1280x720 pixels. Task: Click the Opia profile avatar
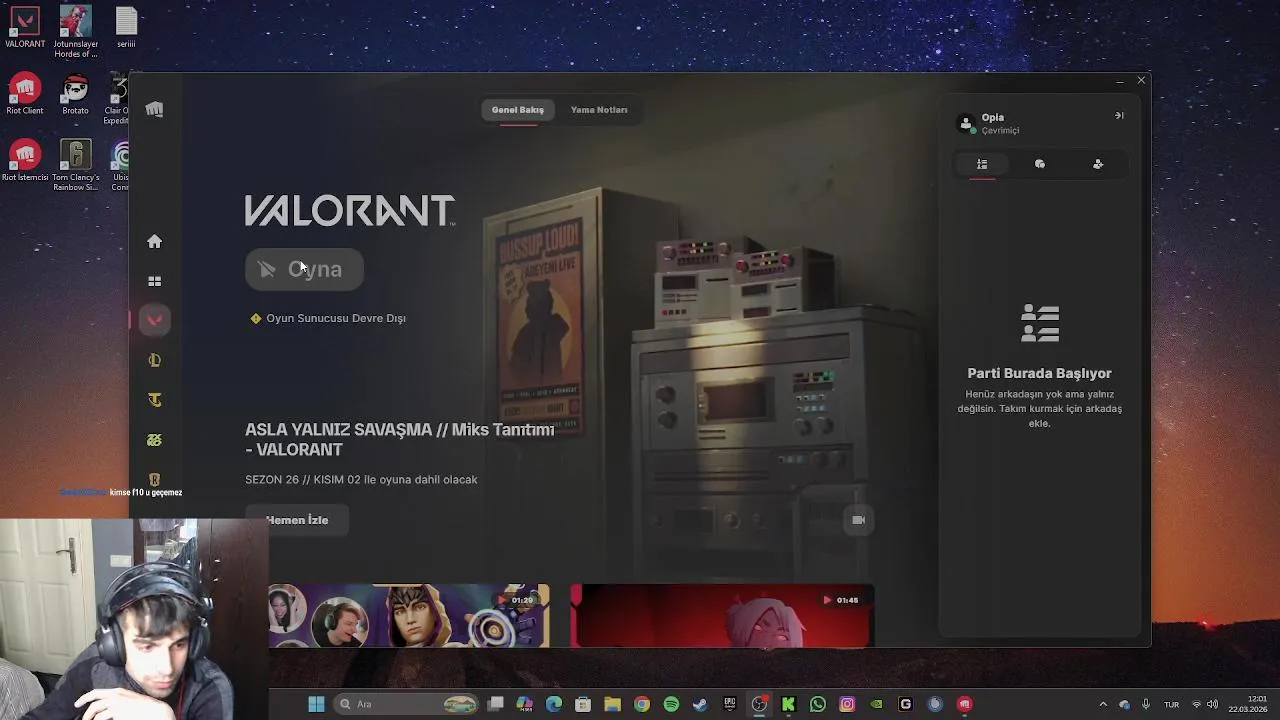pyautogui.click(x=966, y=123)
